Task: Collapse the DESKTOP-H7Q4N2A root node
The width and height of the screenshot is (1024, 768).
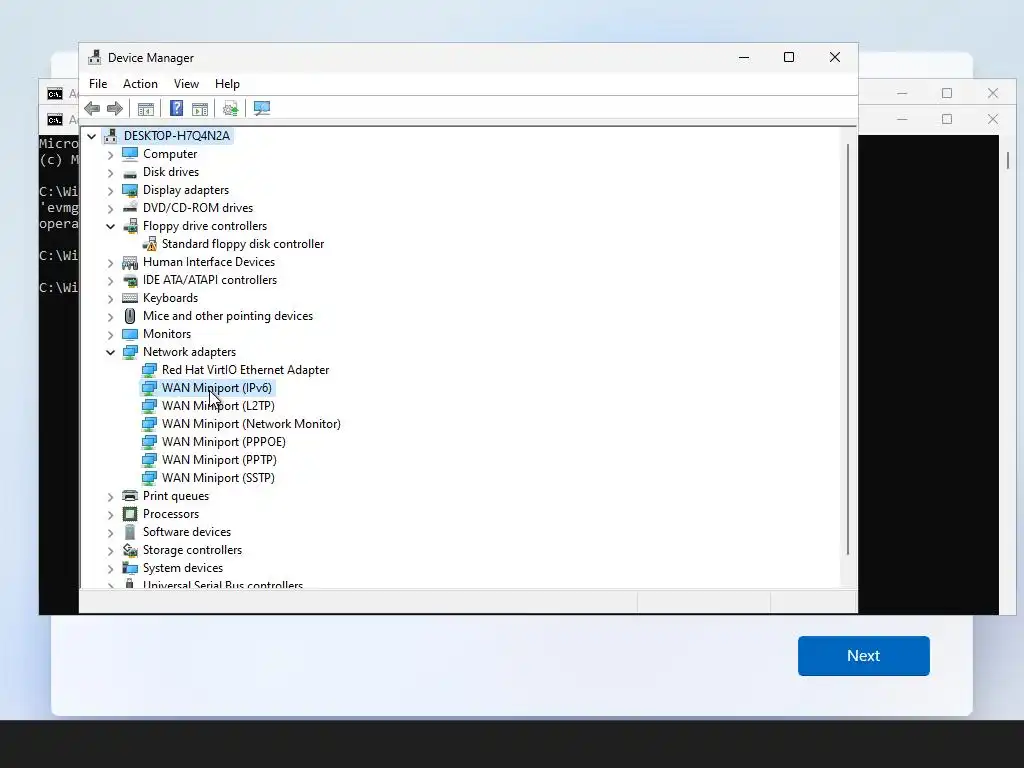Action: [x=91, y=136]
